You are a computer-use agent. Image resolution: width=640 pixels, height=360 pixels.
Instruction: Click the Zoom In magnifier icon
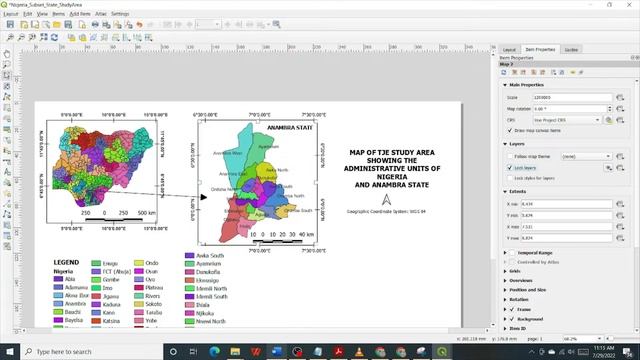[10, 38]
